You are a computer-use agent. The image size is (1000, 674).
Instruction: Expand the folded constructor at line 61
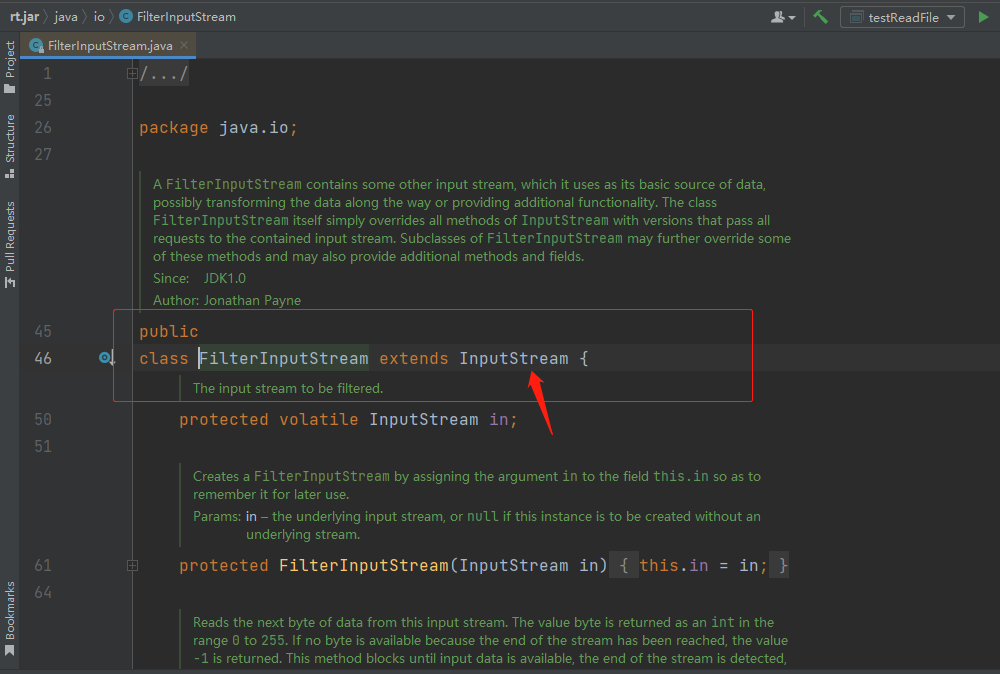[x=132, y=566]
